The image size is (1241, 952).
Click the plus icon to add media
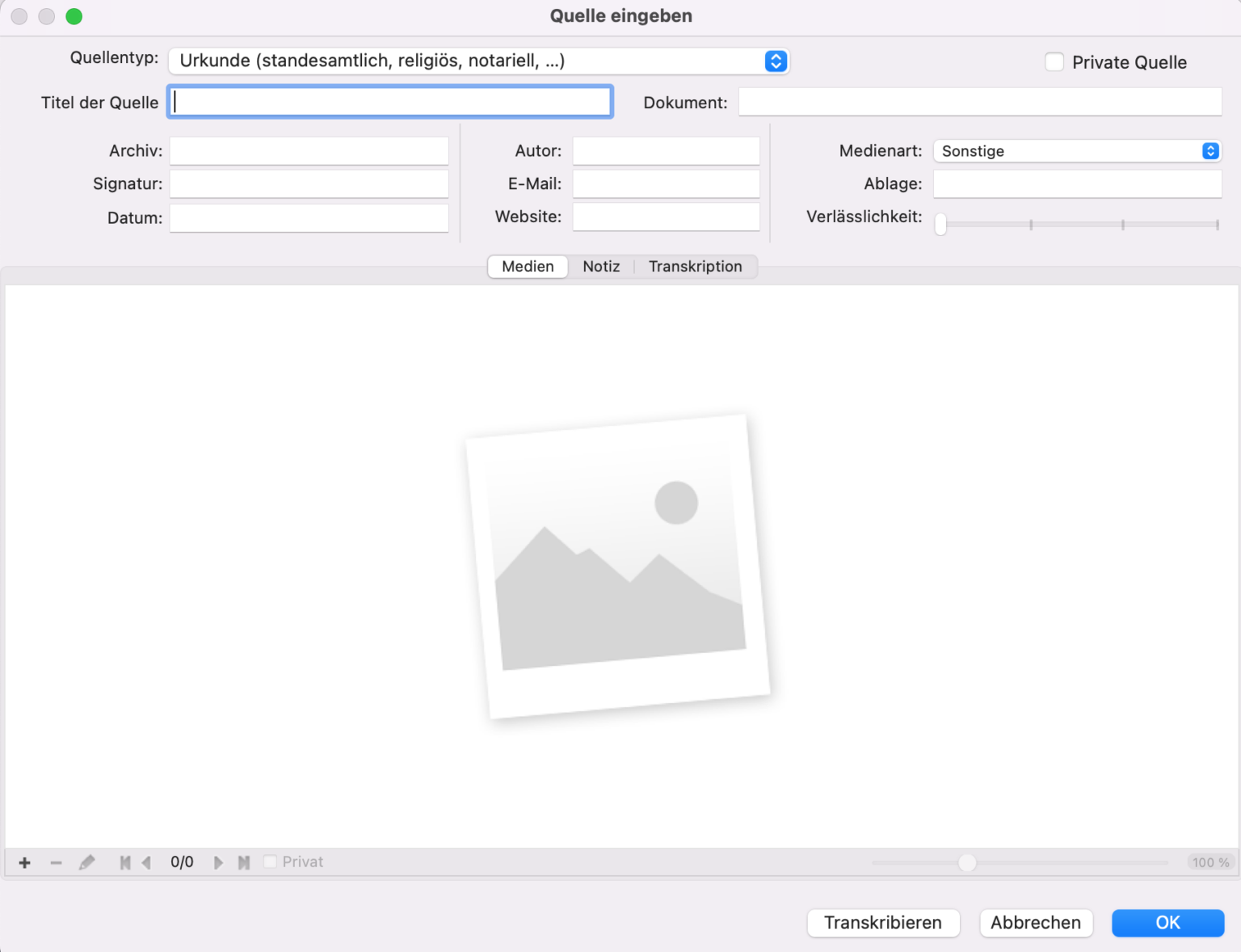(24, 862)
